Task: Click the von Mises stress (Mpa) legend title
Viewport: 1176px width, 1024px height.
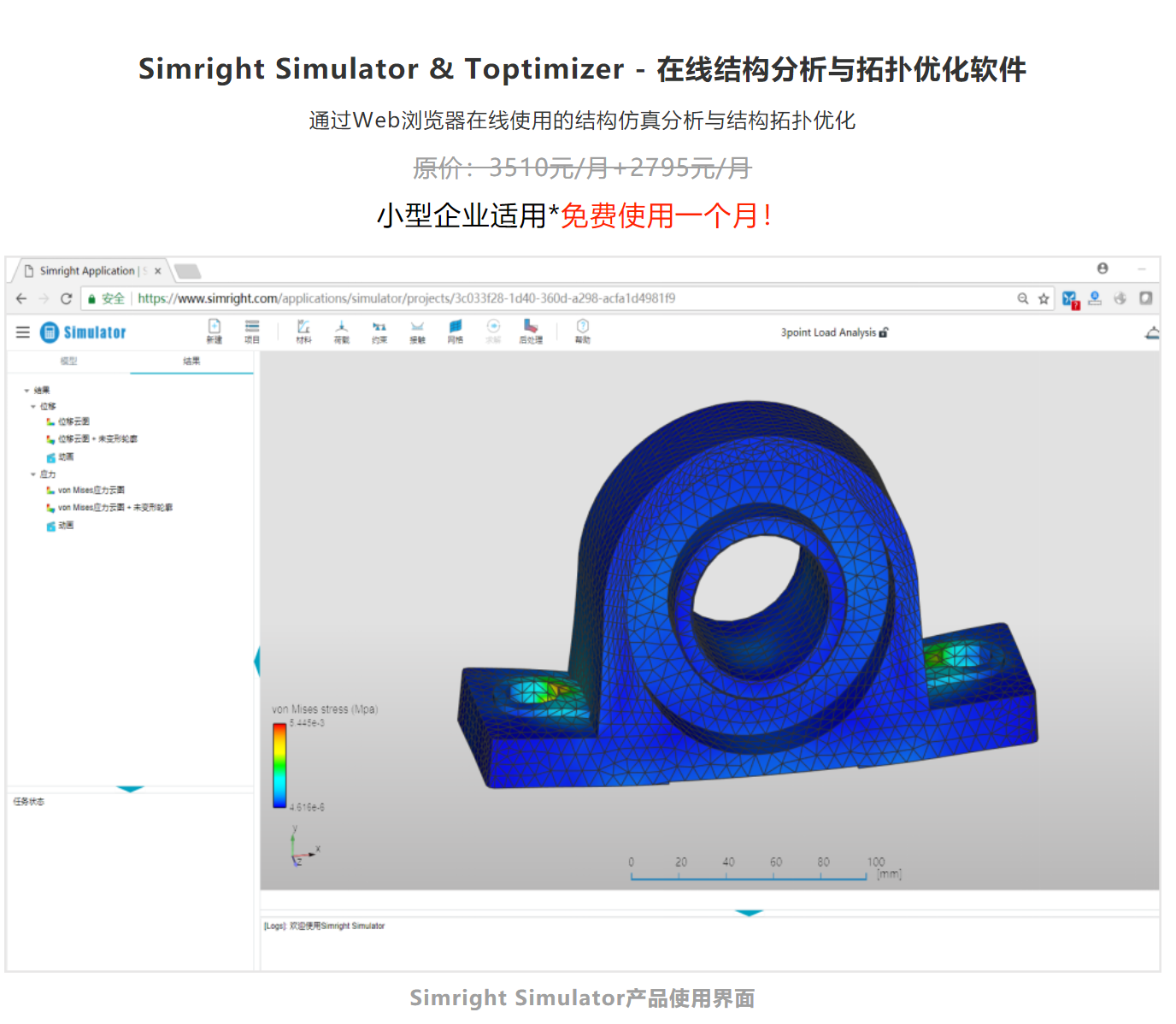Action: coord(325,709)
